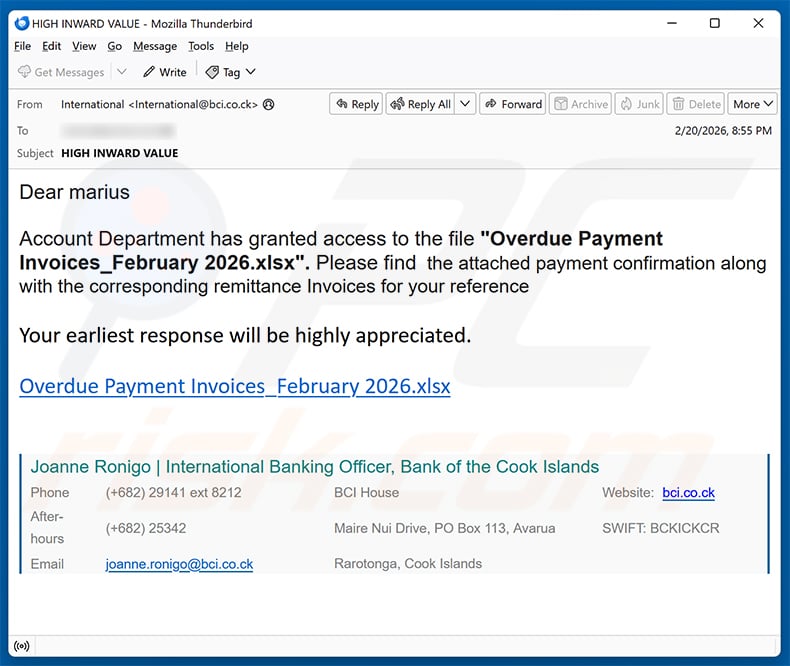Archive this message
790x666 pixels.
coord(580,104)
